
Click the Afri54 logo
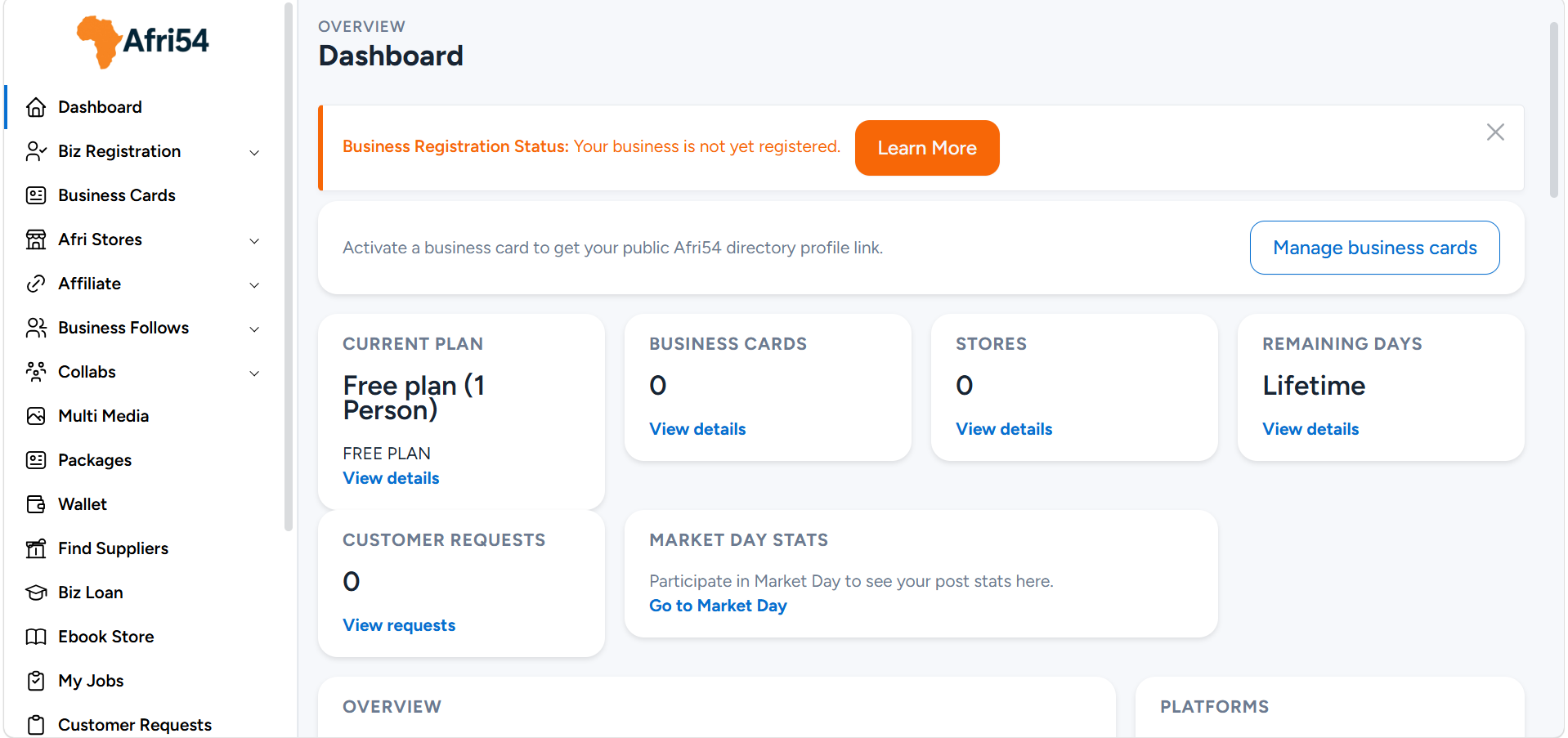(x=143, y=41)
